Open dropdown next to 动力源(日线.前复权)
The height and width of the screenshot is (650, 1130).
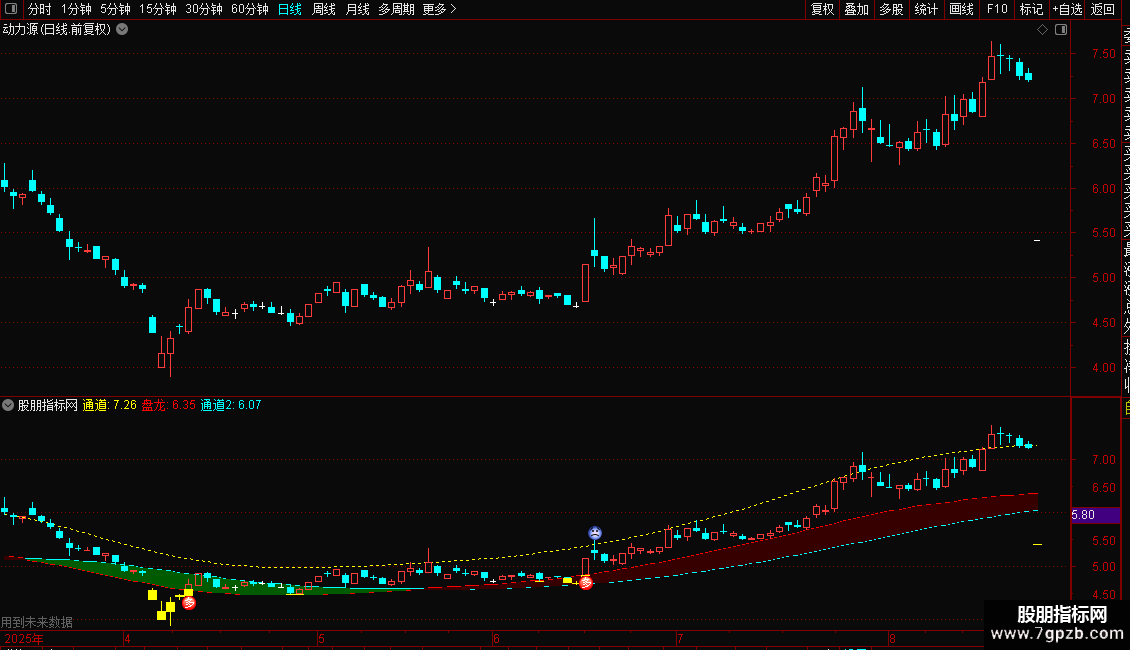tap(123, 30)
